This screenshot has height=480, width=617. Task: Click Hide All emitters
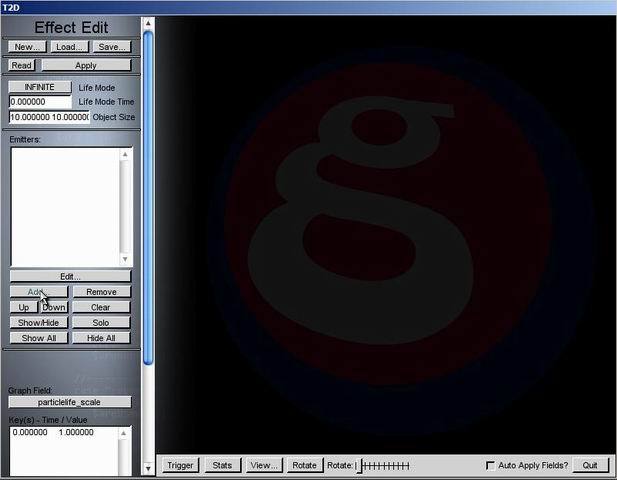[x=101, y=338]
